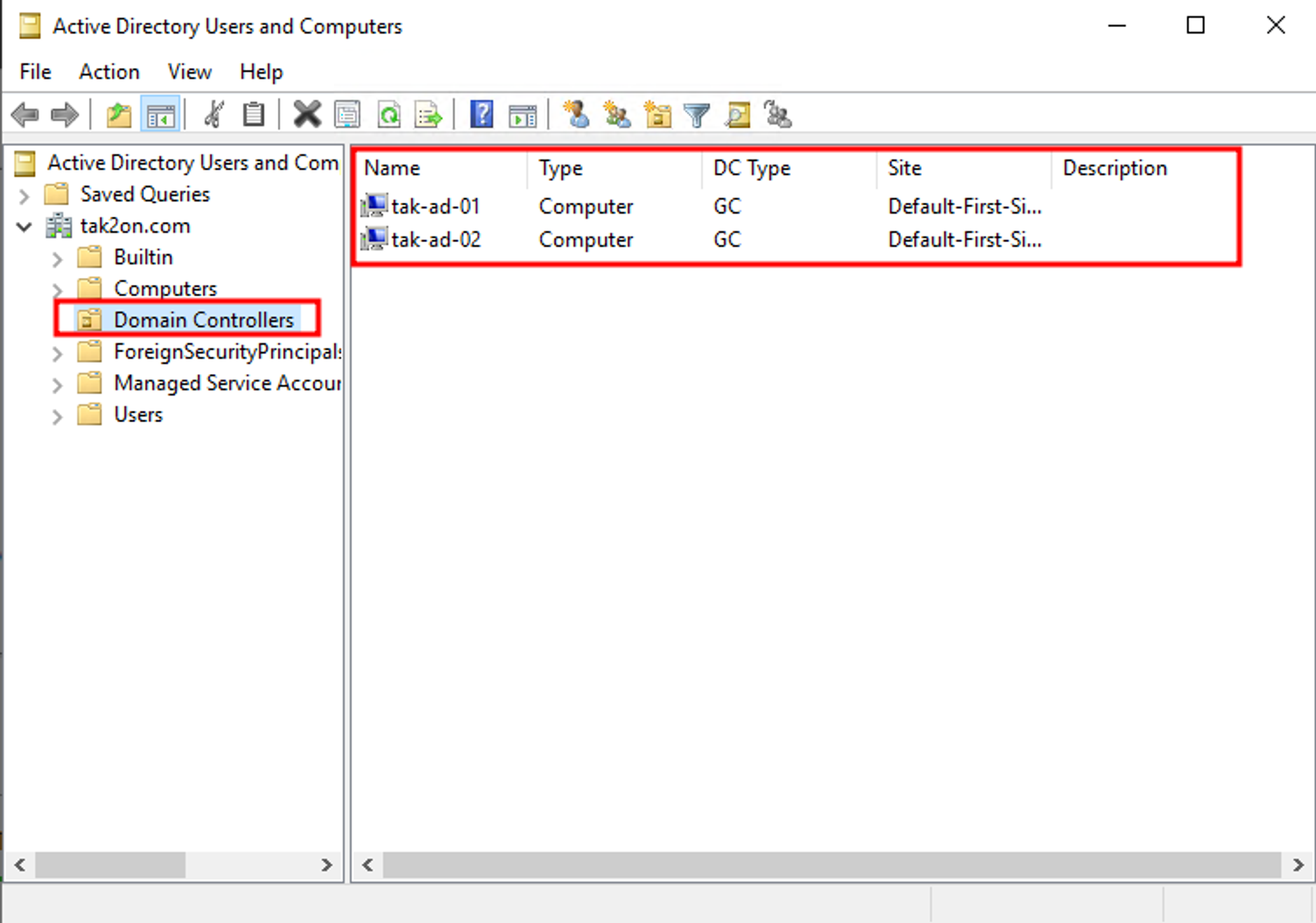
Task: Toggle the show/hide action pane icon
Action: (x=522, y=115)
